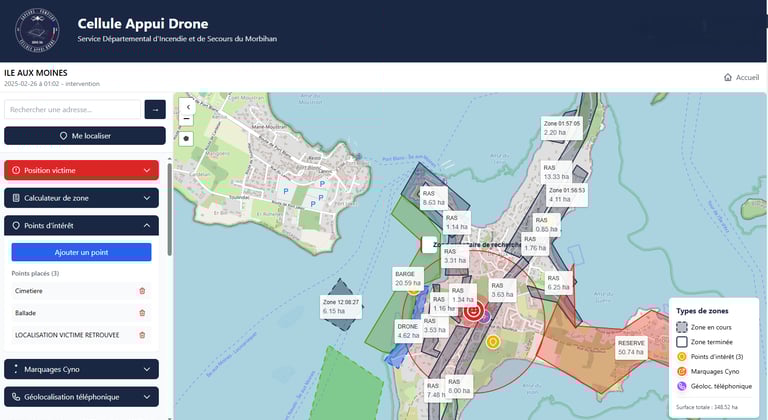Image resolution: width=768 pixels, height=420 pixels.
Task: Click RAS 3.63 ha zone label
Action: tap(502, 290)
